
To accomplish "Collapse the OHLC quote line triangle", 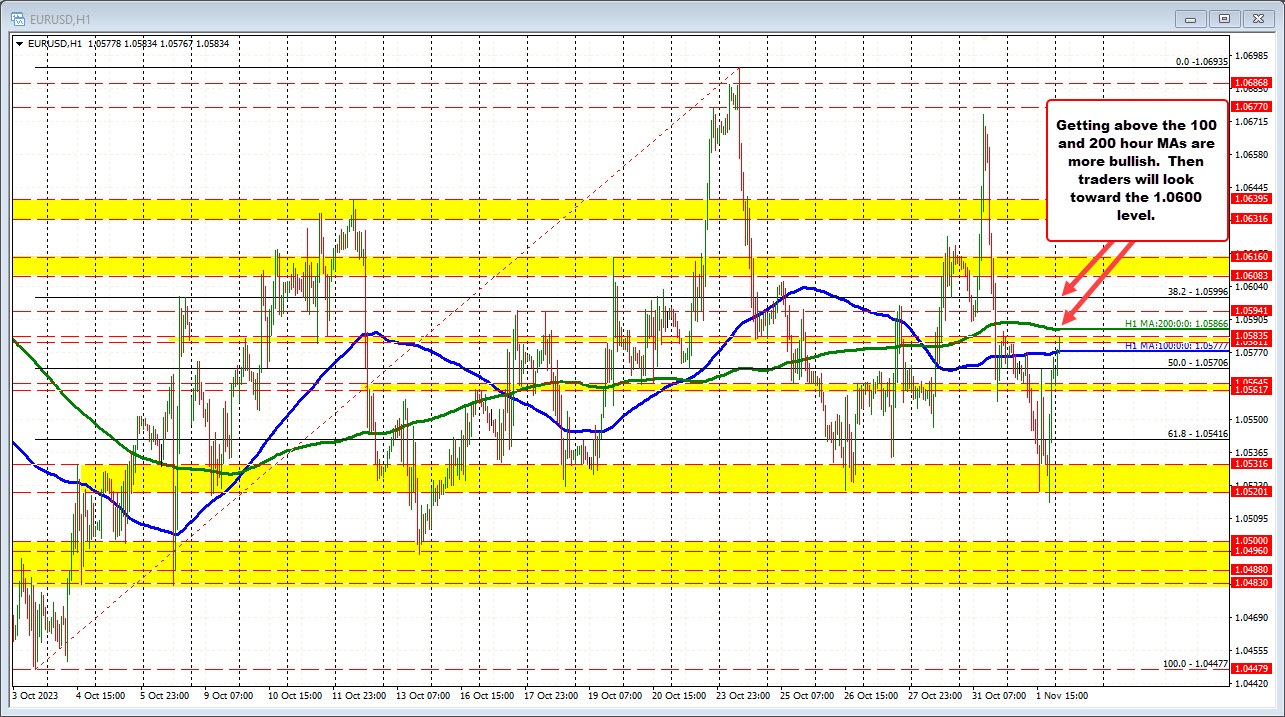I will tap(19, 44).
